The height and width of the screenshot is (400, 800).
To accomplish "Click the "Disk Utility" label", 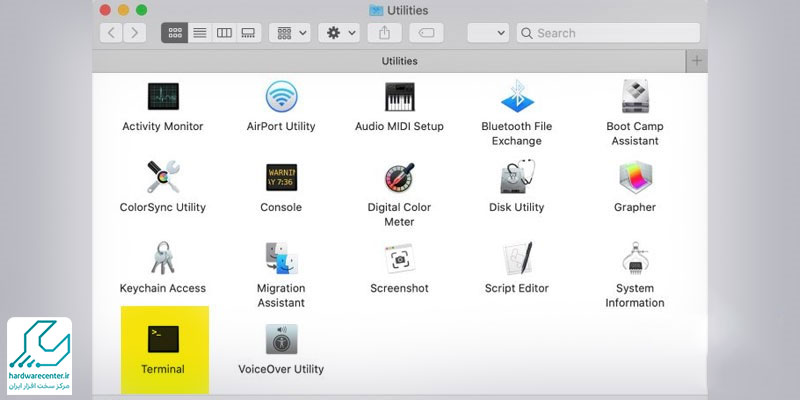I will [517, 208].
